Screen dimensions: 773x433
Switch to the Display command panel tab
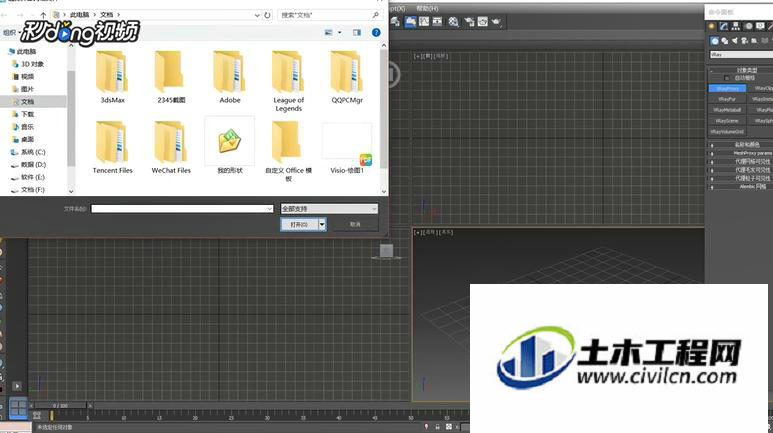pyautogui.click(x=761, y=26)
